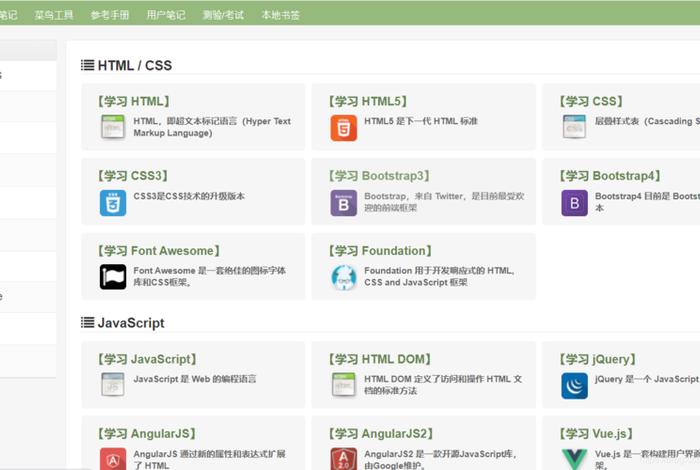Open the 【学习 HTML DOM】 tutorial link
Viewport: 700px width, 470px height.
[x=378, y=359]
